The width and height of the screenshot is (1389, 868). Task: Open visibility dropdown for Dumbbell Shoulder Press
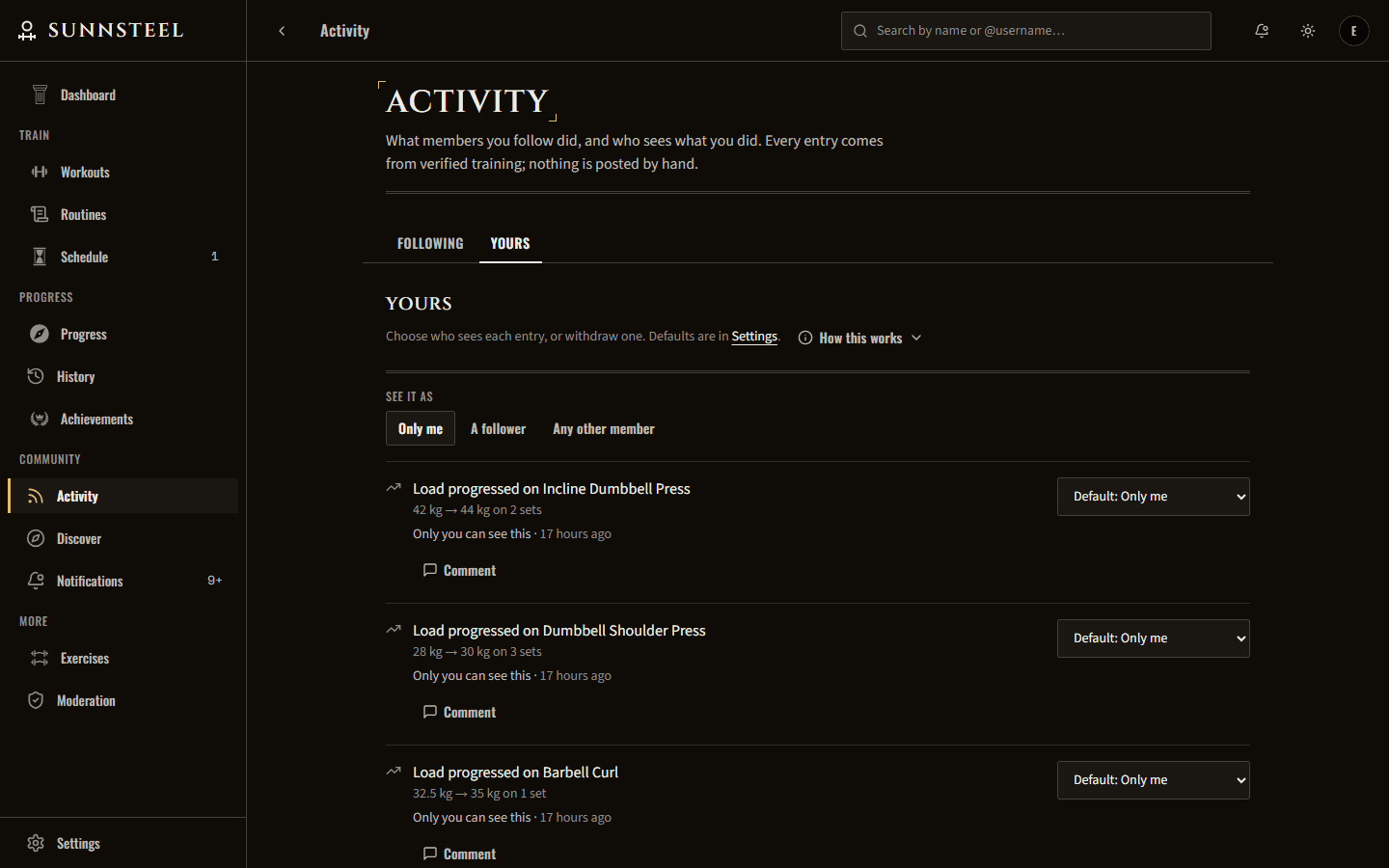click(x=1154, y=638)
